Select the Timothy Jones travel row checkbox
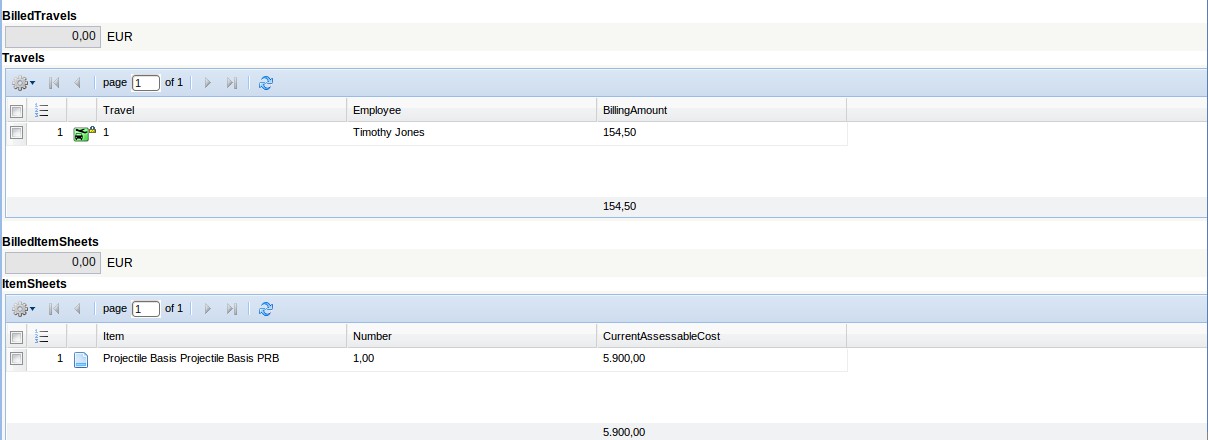This screenshot has height=440, width=1208. pos(16,132)
